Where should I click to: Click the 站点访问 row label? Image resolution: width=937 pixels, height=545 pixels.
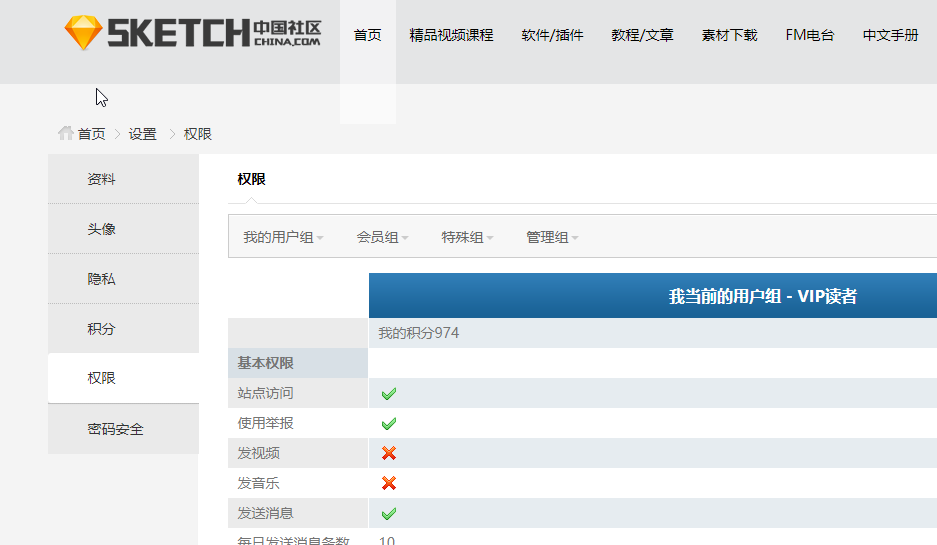[265, 393]
